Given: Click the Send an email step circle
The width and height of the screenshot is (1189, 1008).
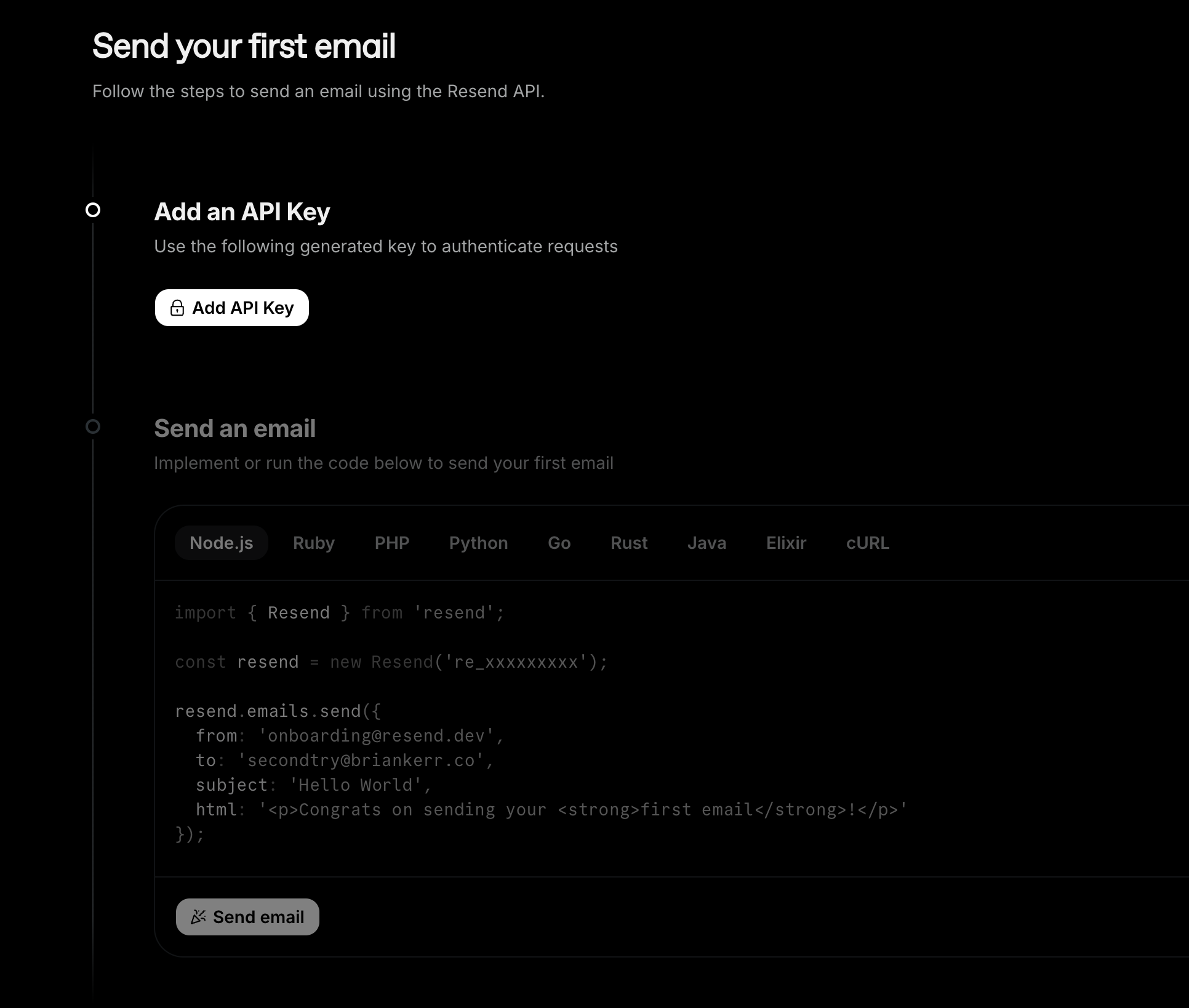Looking at the screenshot, I should (93, 426).
